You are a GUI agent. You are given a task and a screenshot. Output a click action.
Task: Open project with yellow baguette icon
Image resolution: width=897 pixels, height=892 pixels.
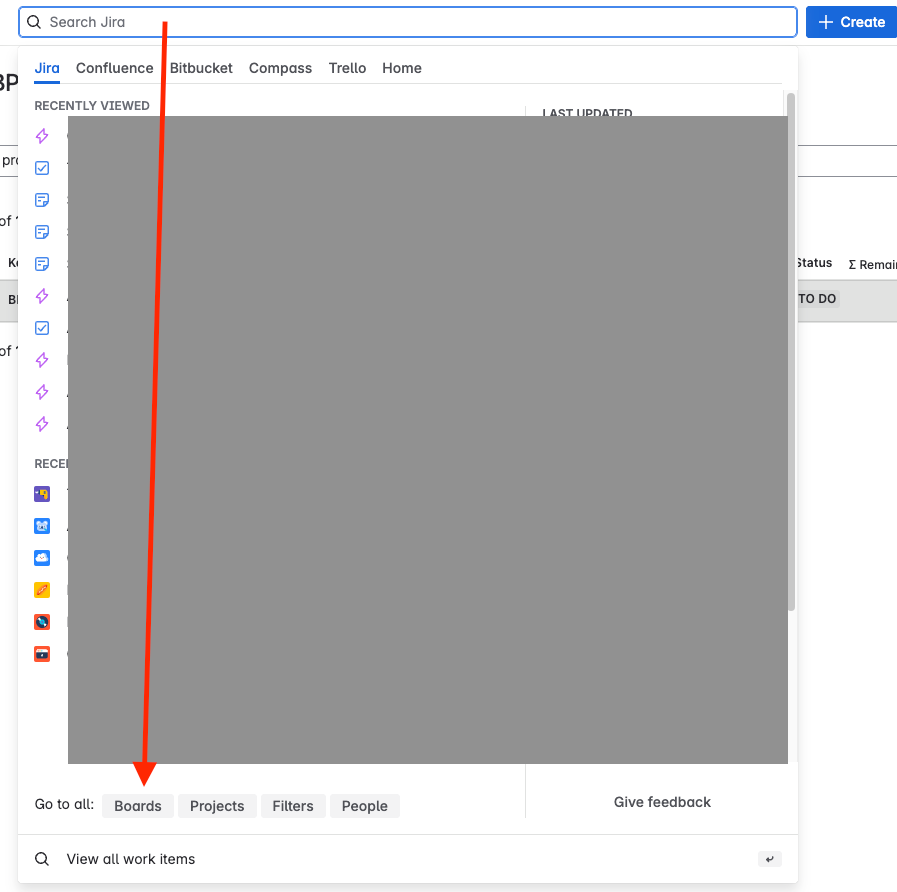coord(42,590)
